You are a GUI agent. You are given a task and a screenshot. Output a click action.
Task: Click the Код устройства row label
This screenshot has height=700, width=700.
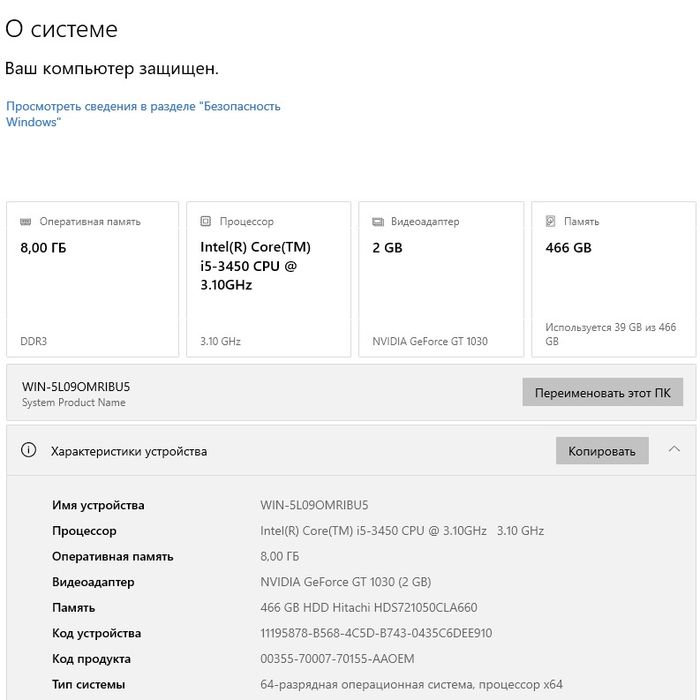96,633
